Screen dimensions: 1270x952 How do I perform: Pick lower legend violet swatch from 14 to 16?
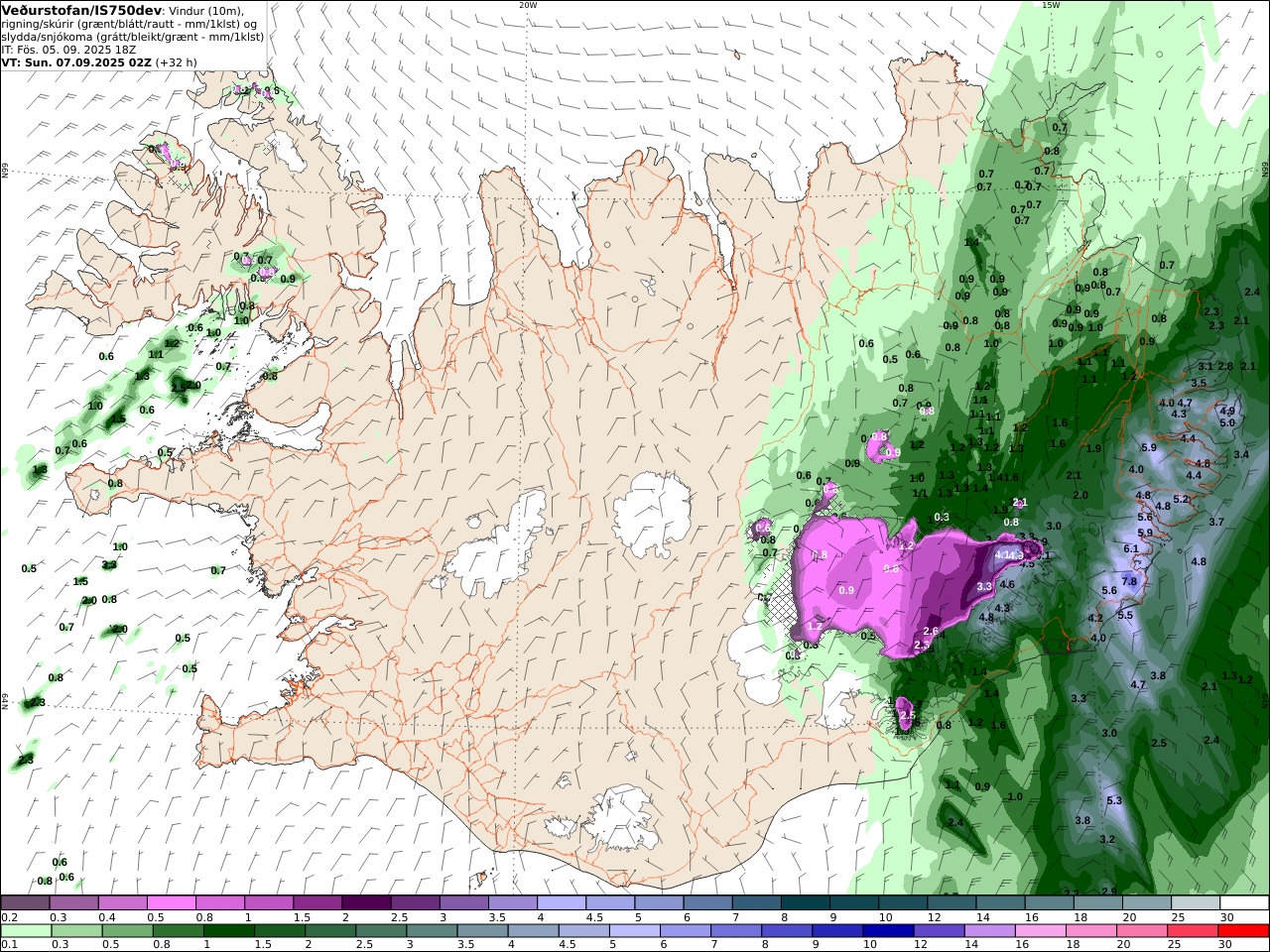990,931
